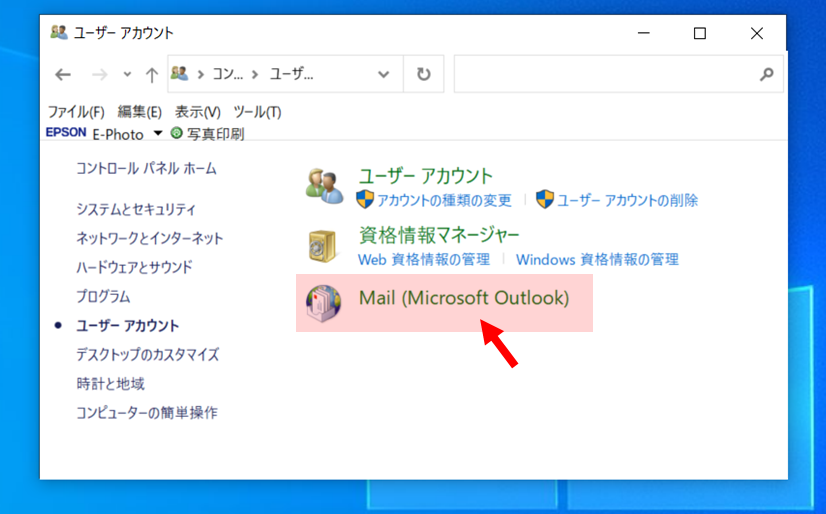Open the ファイル(F) menu

click(76, 112)
